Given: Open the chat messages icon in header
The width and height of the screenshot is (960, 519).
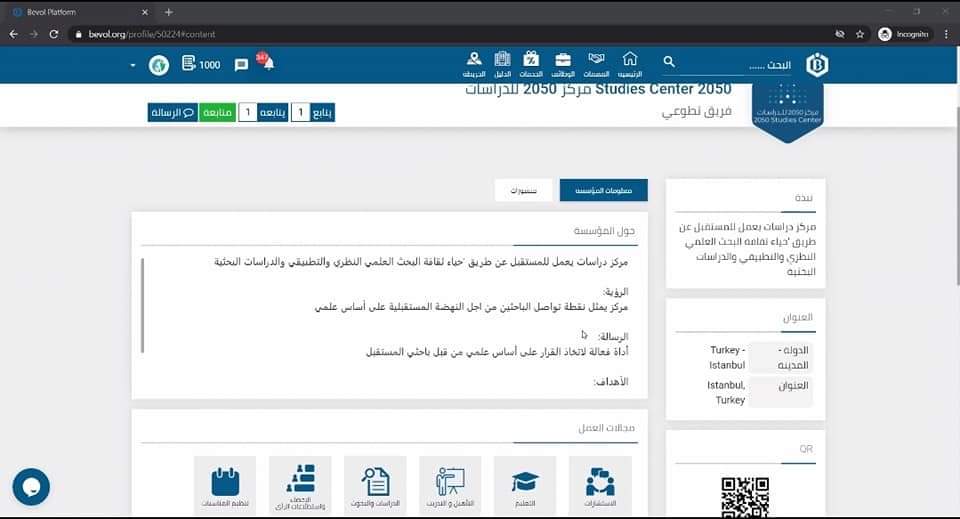Looking at the screenshot, I should (x=241, y=65).
